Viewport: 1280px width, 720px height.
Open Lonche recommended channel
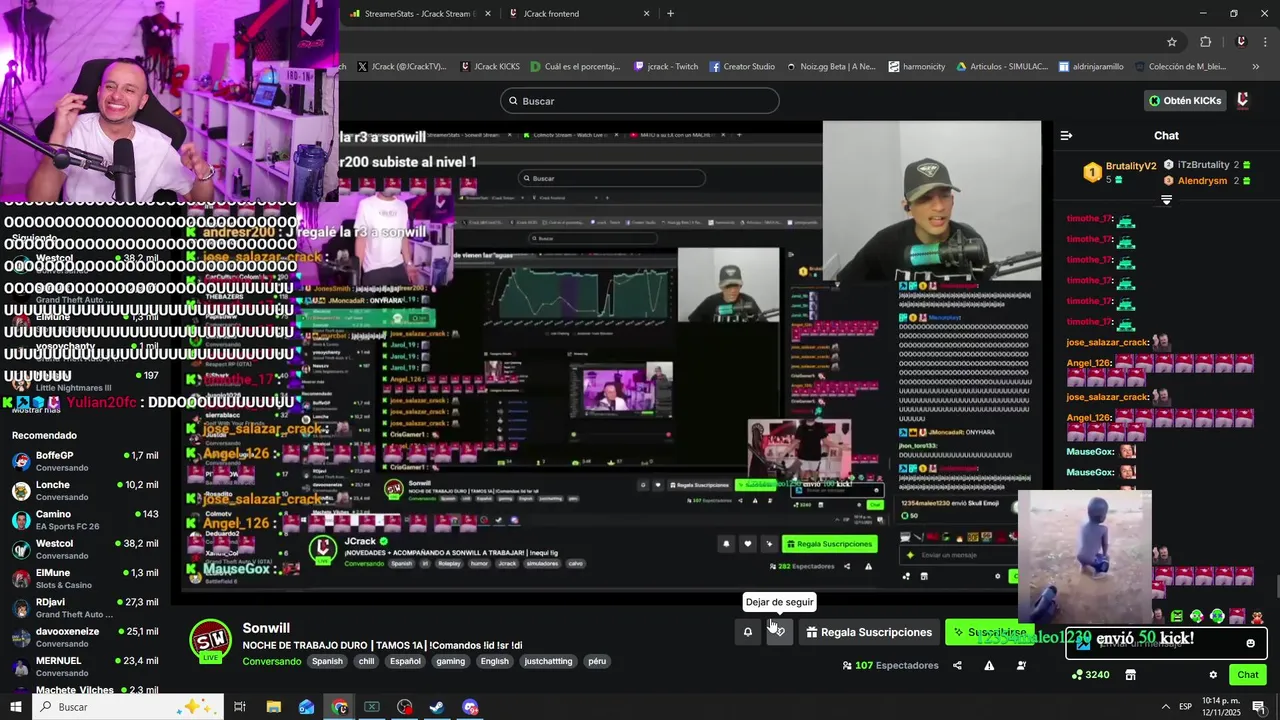tap(85, 490)
